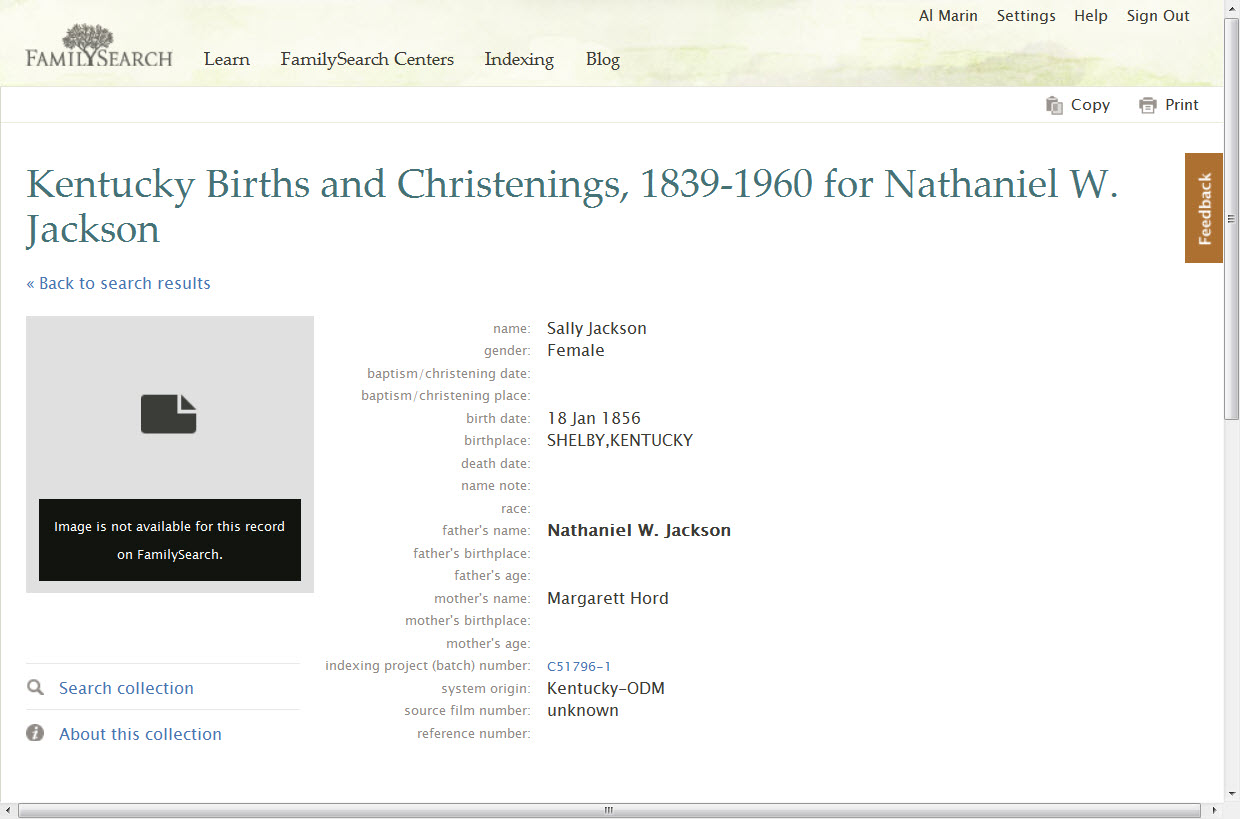
Task: Click birth date 18 Jan 1856
Action: [594, 418]
